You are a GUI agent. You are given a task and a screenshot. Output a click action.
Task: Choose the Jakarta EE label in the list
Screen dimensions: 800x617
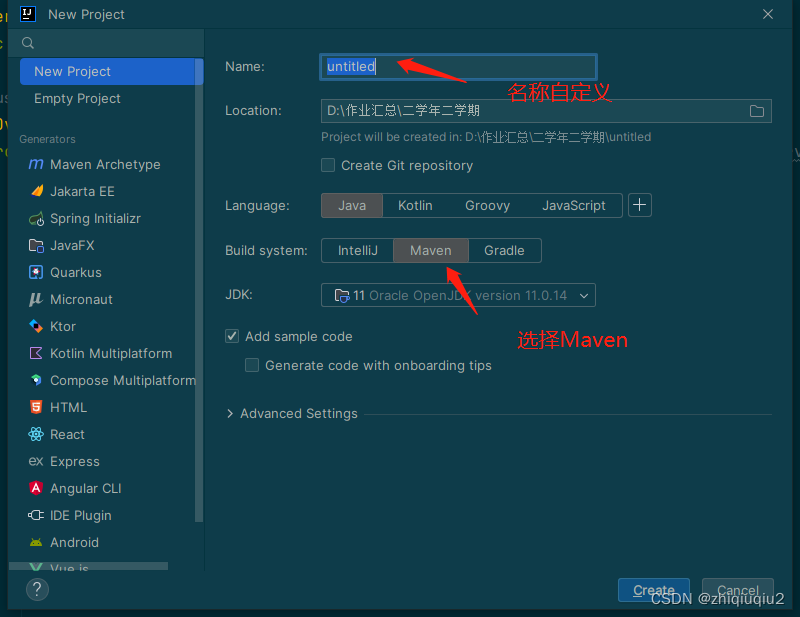82,191
